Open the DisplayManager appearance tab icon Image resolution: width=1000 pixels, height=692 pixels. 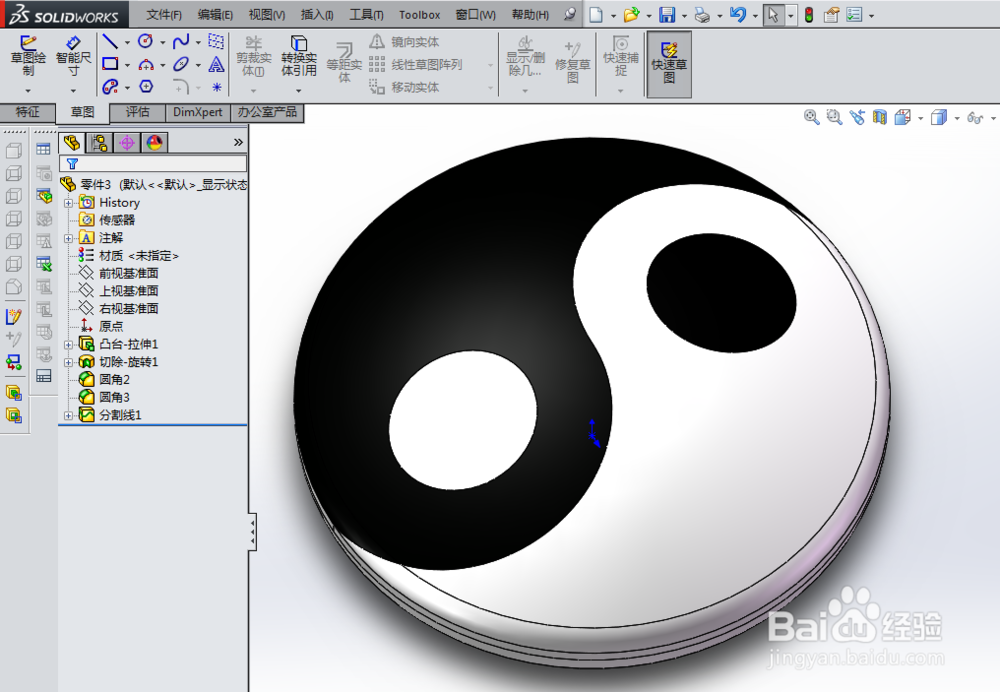[154, 142]
